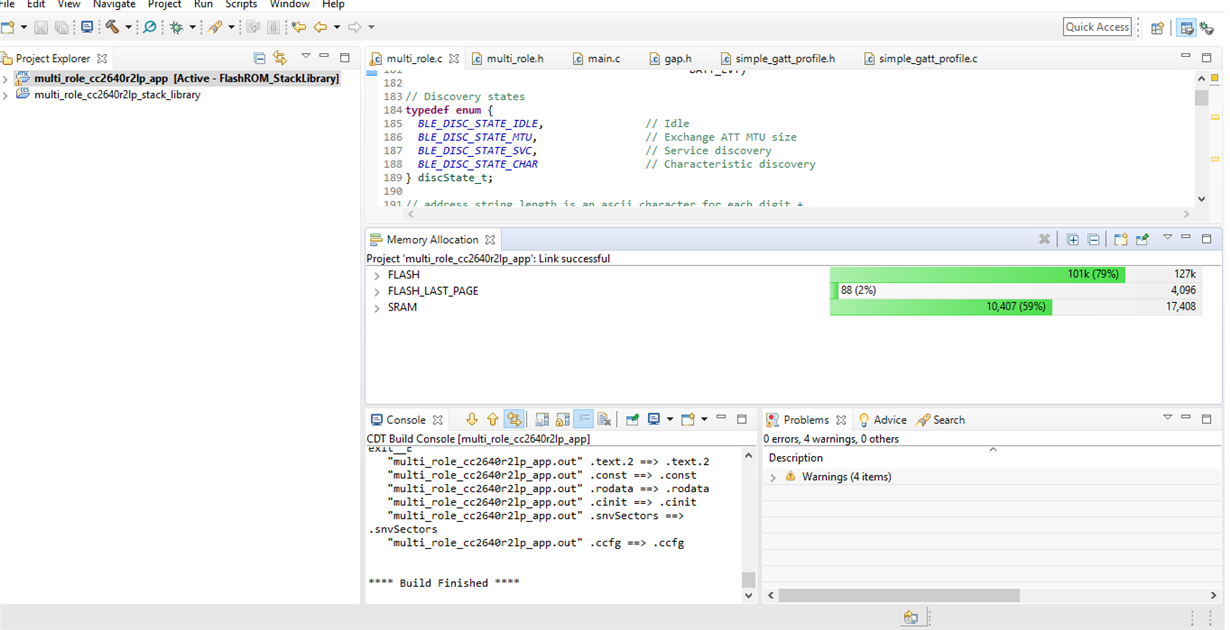
Task: Click Open Perspective icon
Action: pyautogui.click(x=1157, y=28)
